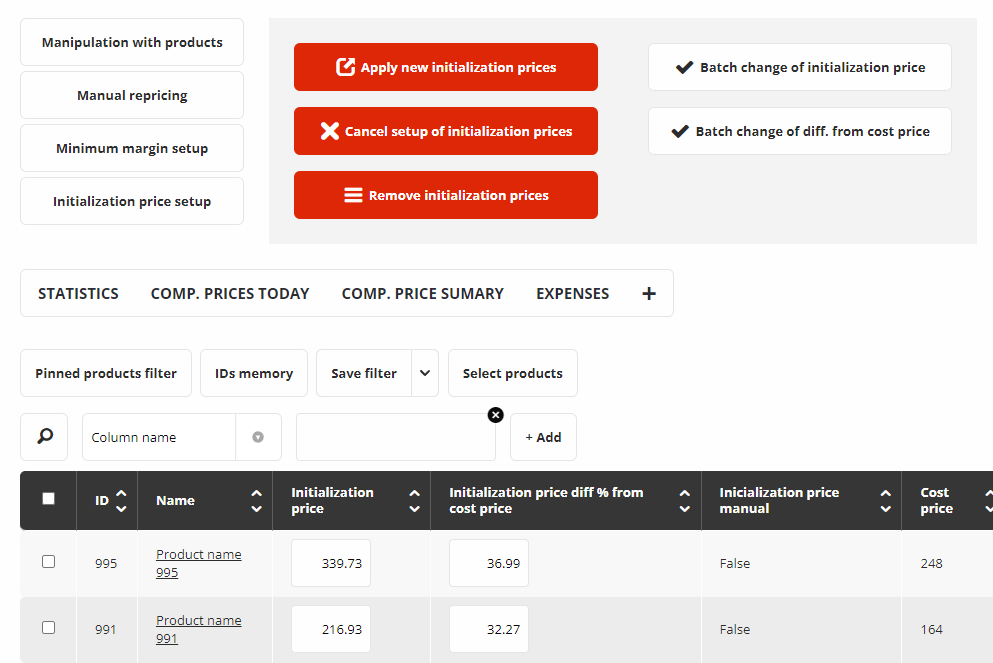993x663 pixels.
Task: Sort by Initialization price column arrows
Action: [414, 501]
